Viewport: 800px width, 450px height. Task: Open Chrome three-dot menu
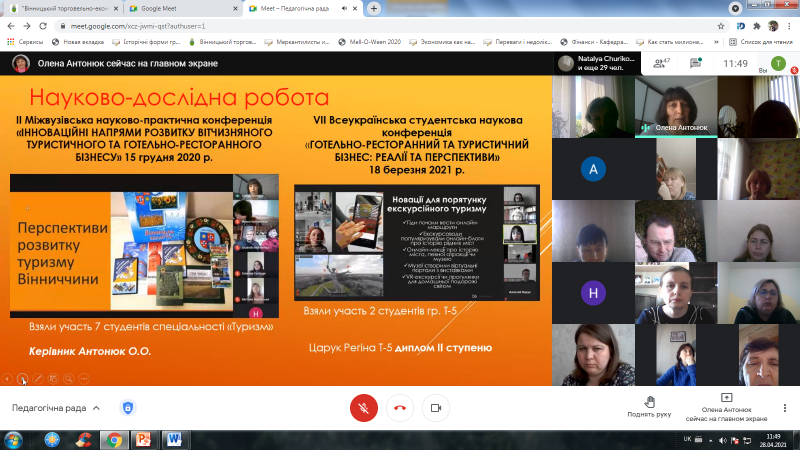click(790, 26)
